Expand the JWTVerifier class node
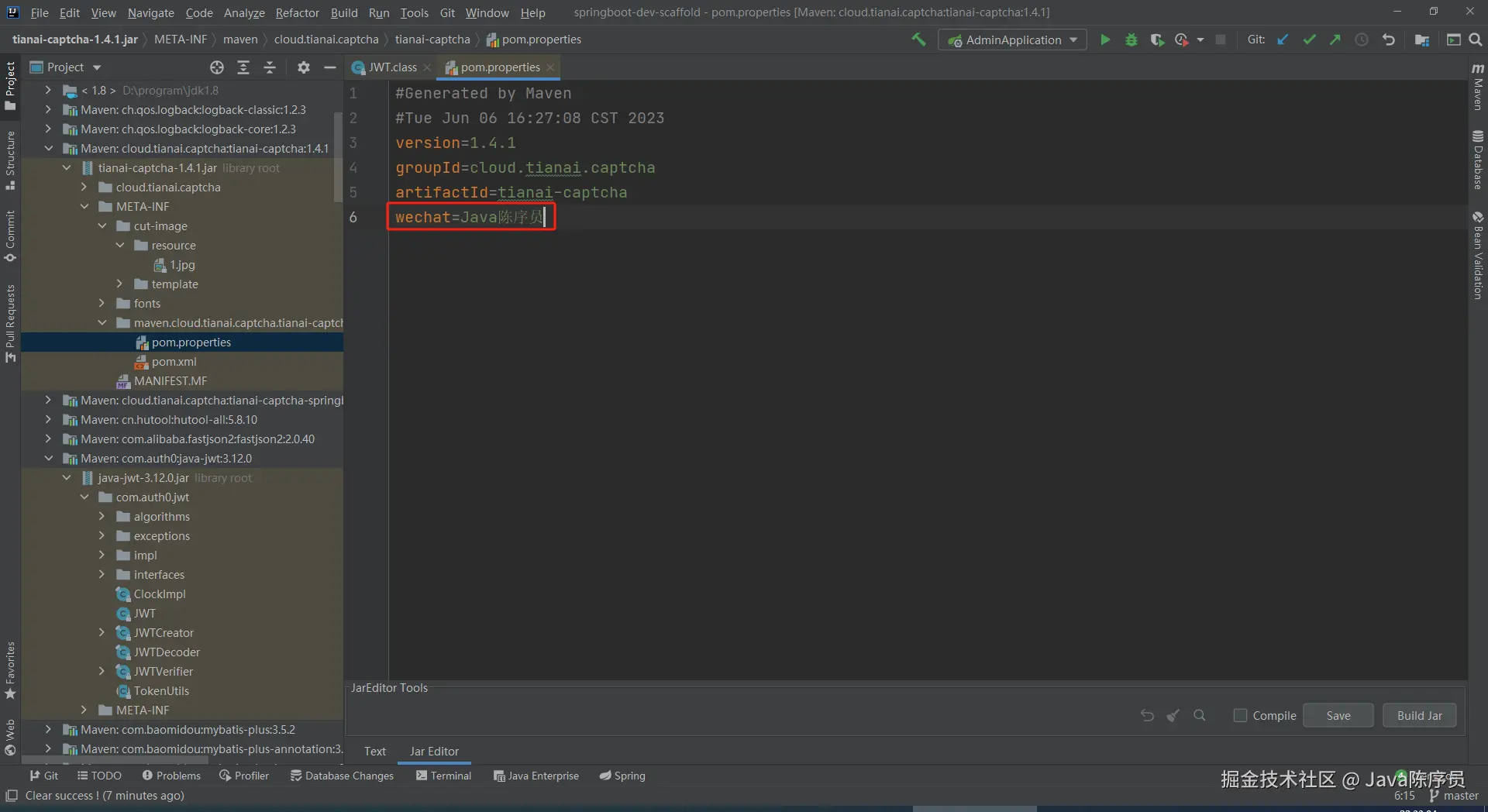Image resolution: width=1488 pixels, height=812 pixels. (102, 671)
